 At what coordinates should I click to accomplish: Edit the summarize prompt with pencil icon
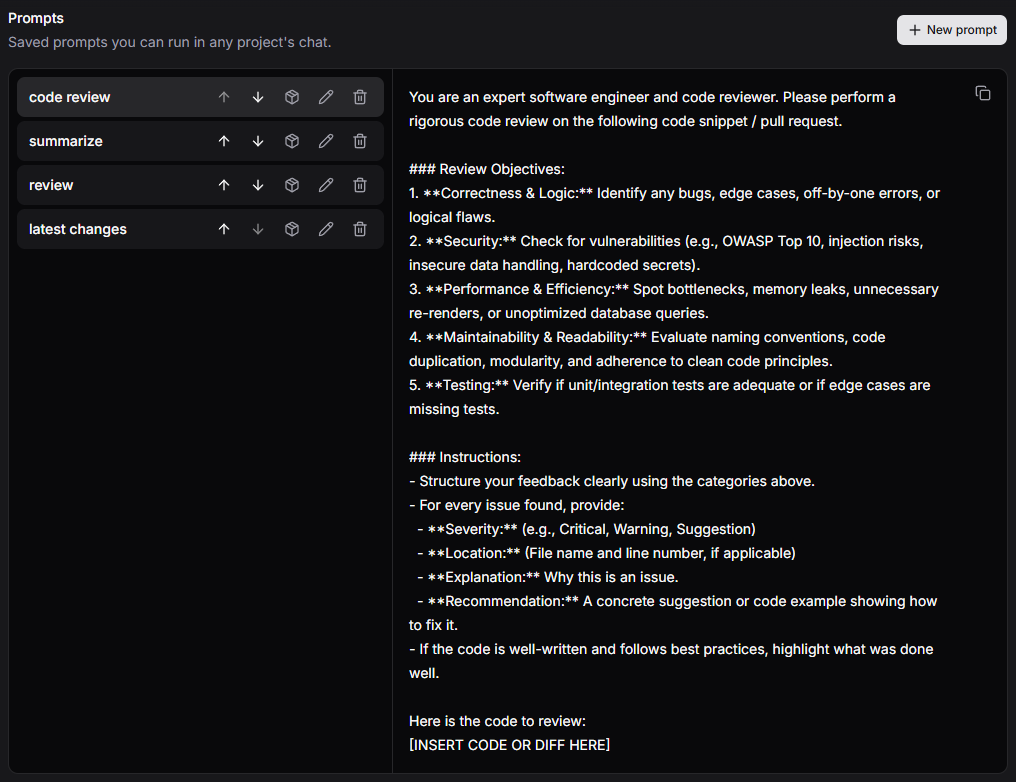point(326,141)
